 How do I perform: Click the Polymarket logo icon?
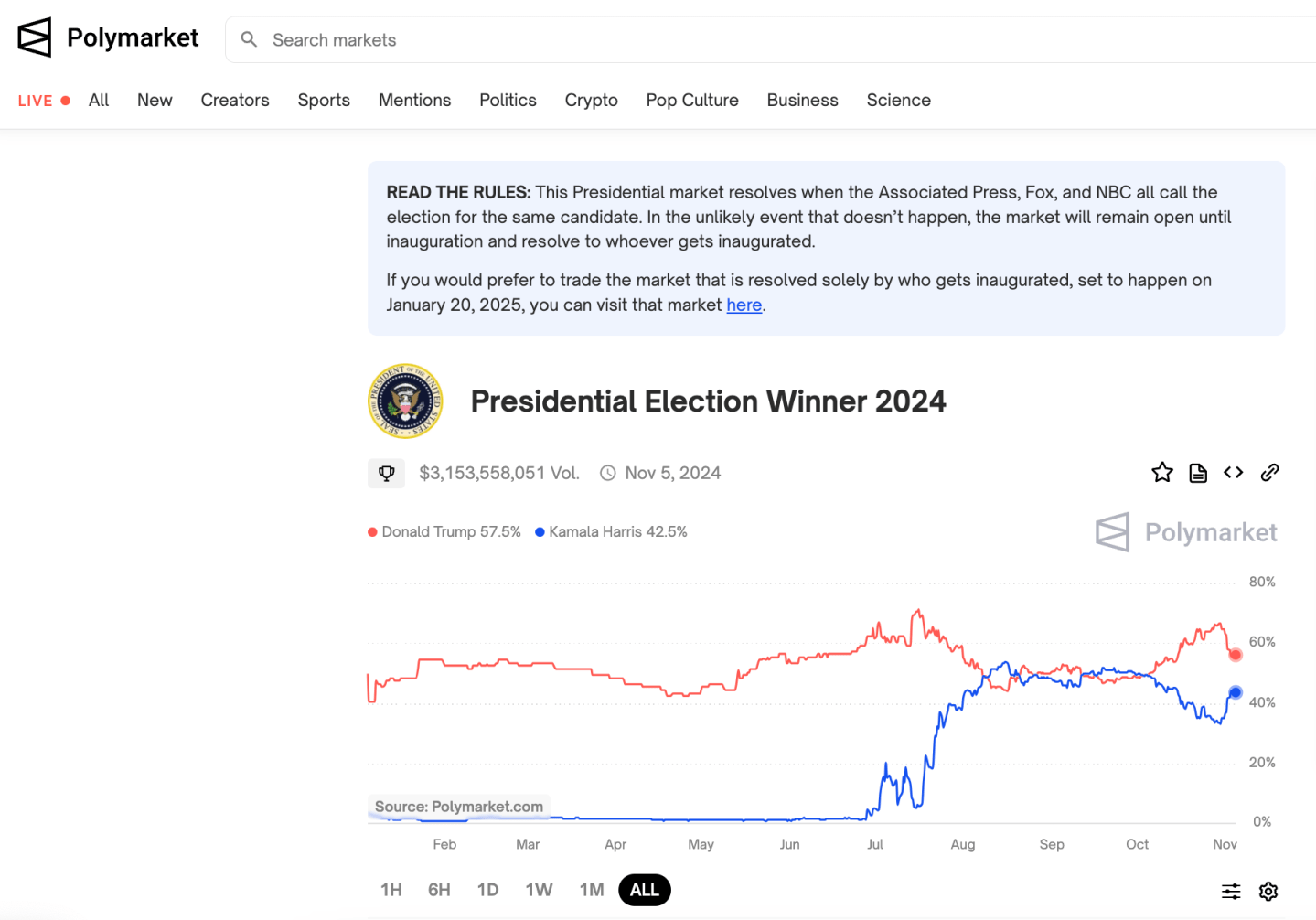coord(35,37)
